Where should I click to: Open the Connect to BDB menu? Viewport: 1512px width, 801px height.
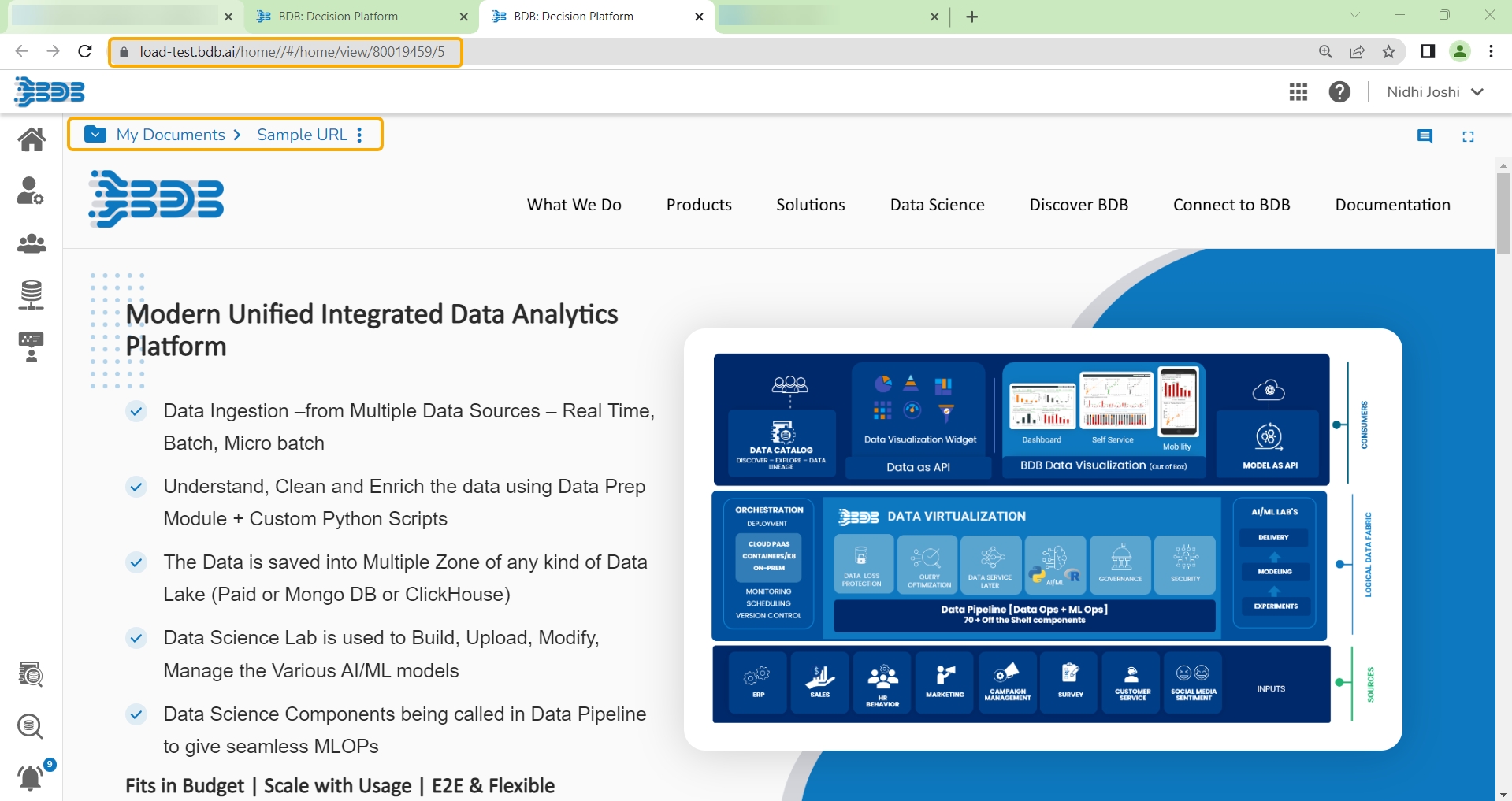(x=1232, y=205)
